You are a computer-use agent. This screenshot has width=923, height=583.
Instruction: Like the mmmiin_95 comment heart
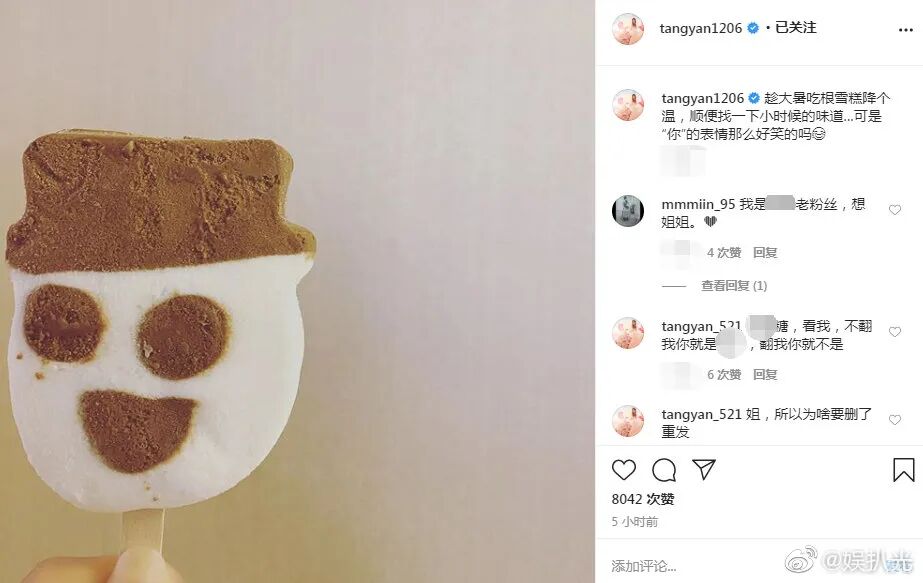coord(895,210)
